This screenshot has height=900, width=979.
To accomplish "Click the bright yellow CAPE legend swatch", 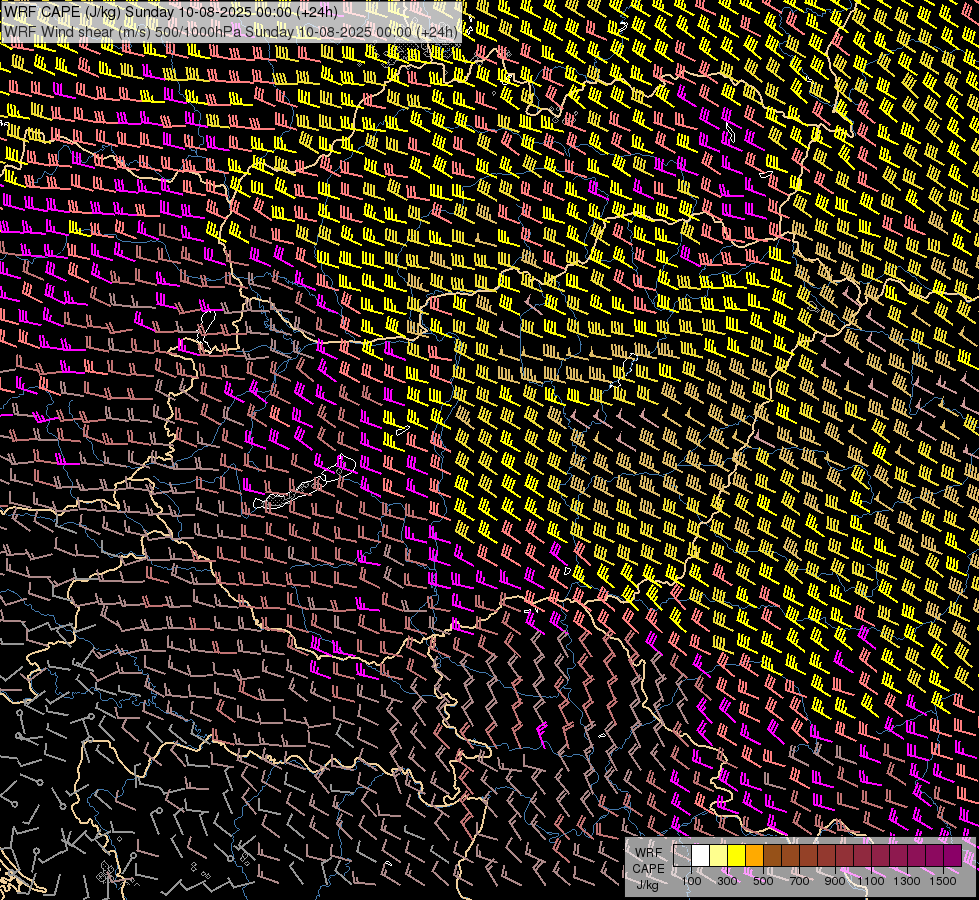I will point(737,856).
